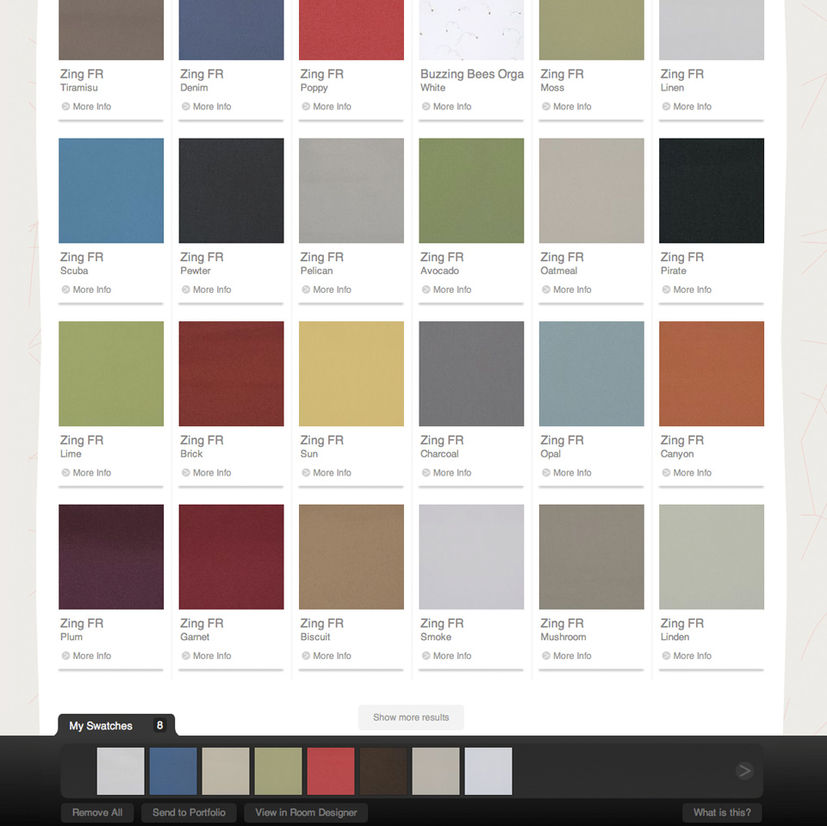Click the More Info arrow icon under Plum

(66, 656)
